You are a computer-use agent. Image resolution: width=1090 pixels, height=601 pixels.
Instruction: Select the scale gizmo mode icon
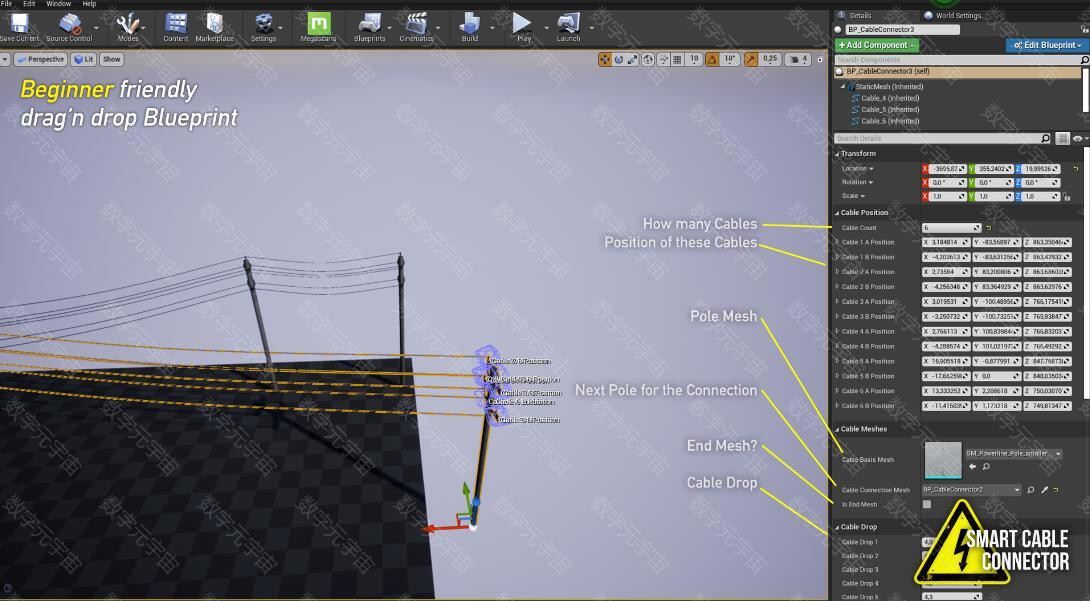pos(632,60)
